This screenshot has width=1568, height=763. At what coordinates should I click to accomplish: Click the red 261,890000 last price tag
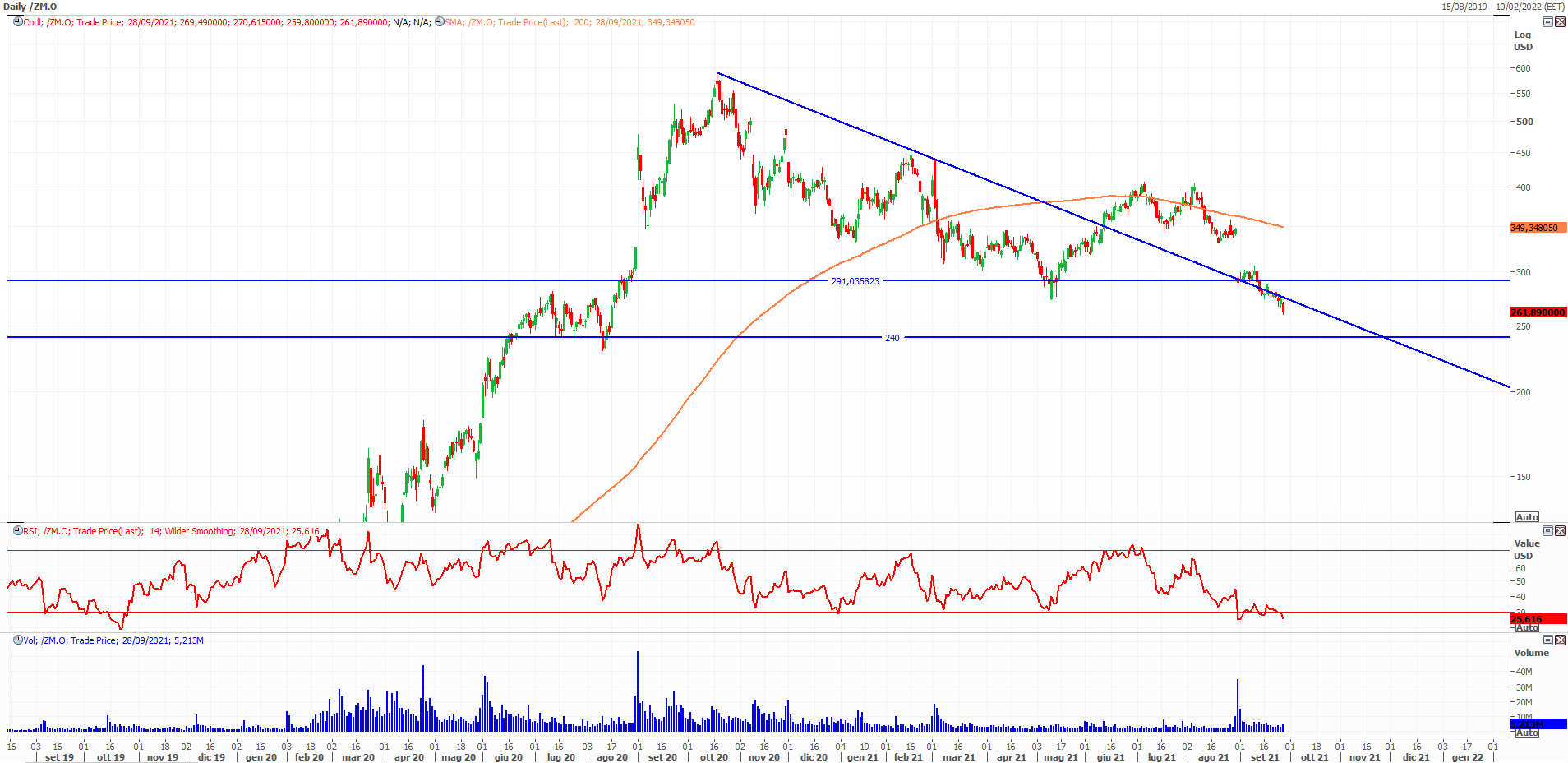tap(1538, 312)
